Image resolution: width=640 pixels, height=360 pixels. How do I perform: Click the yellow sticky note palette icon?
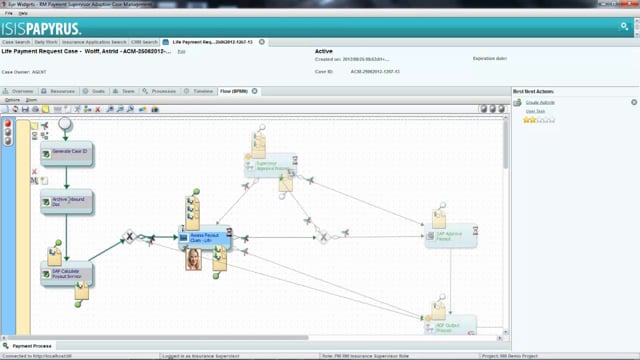34,126
